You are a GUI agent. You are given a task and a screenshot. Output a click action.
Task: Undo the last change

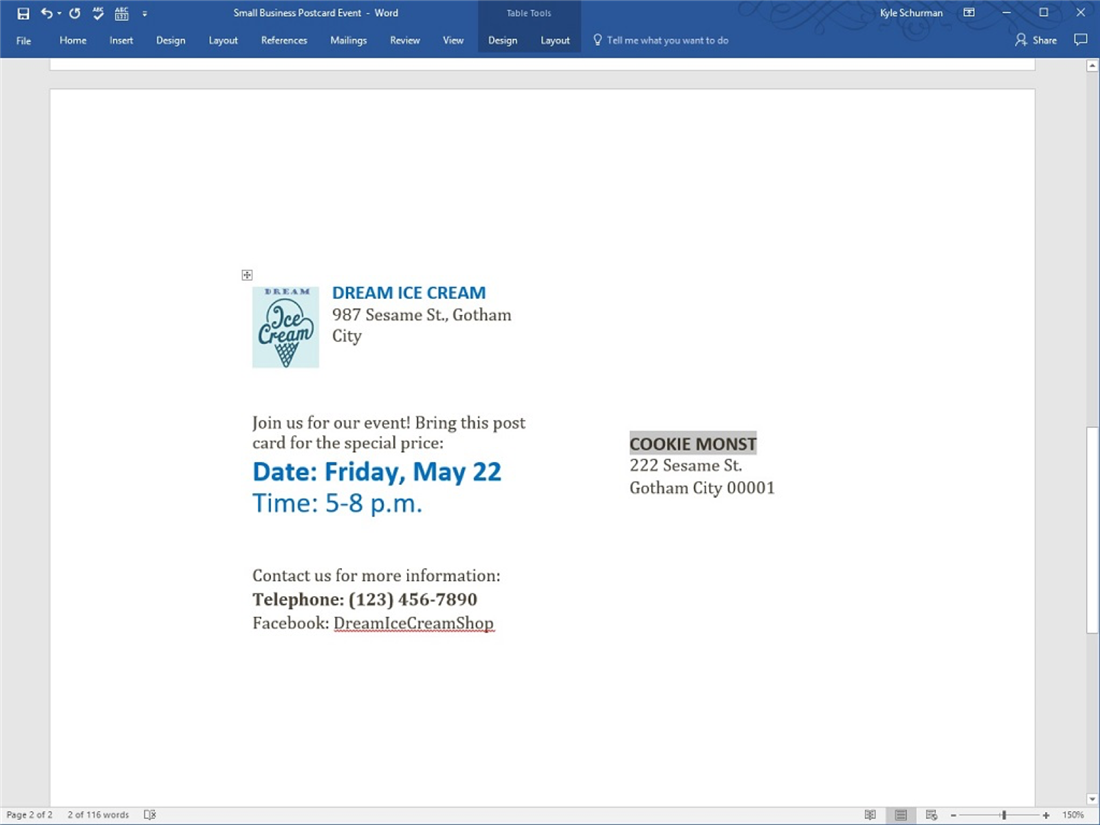coord(47,13)
